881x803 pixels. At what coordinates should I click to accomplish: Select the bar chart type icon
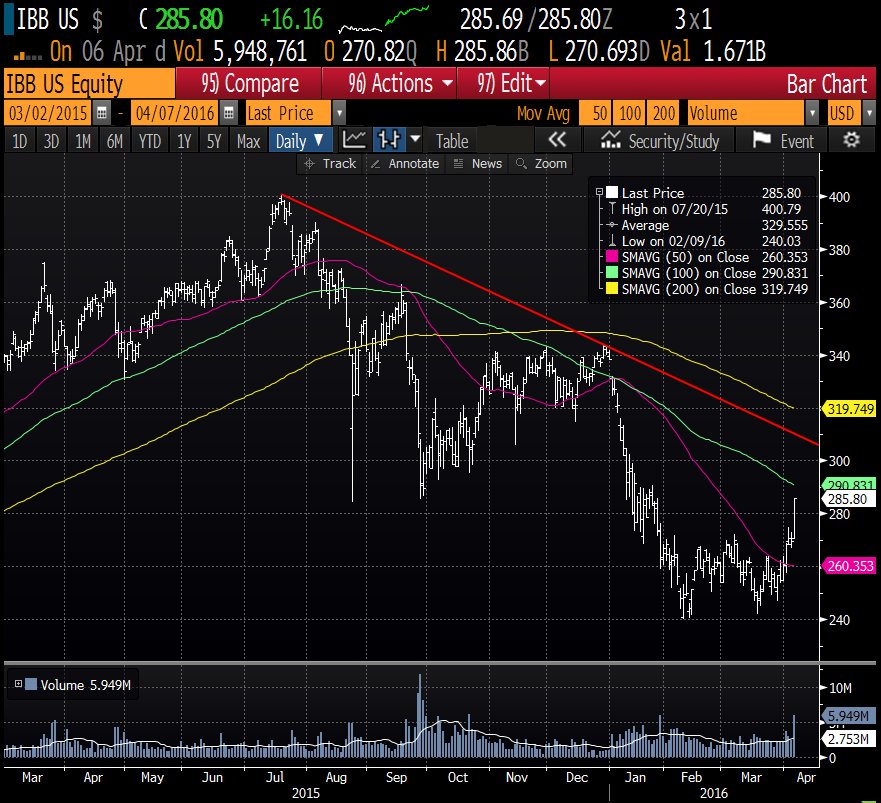click(x=388, y=140)
